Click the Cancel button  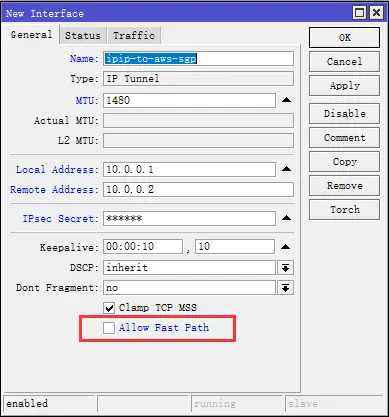click(x=344, y=62)
